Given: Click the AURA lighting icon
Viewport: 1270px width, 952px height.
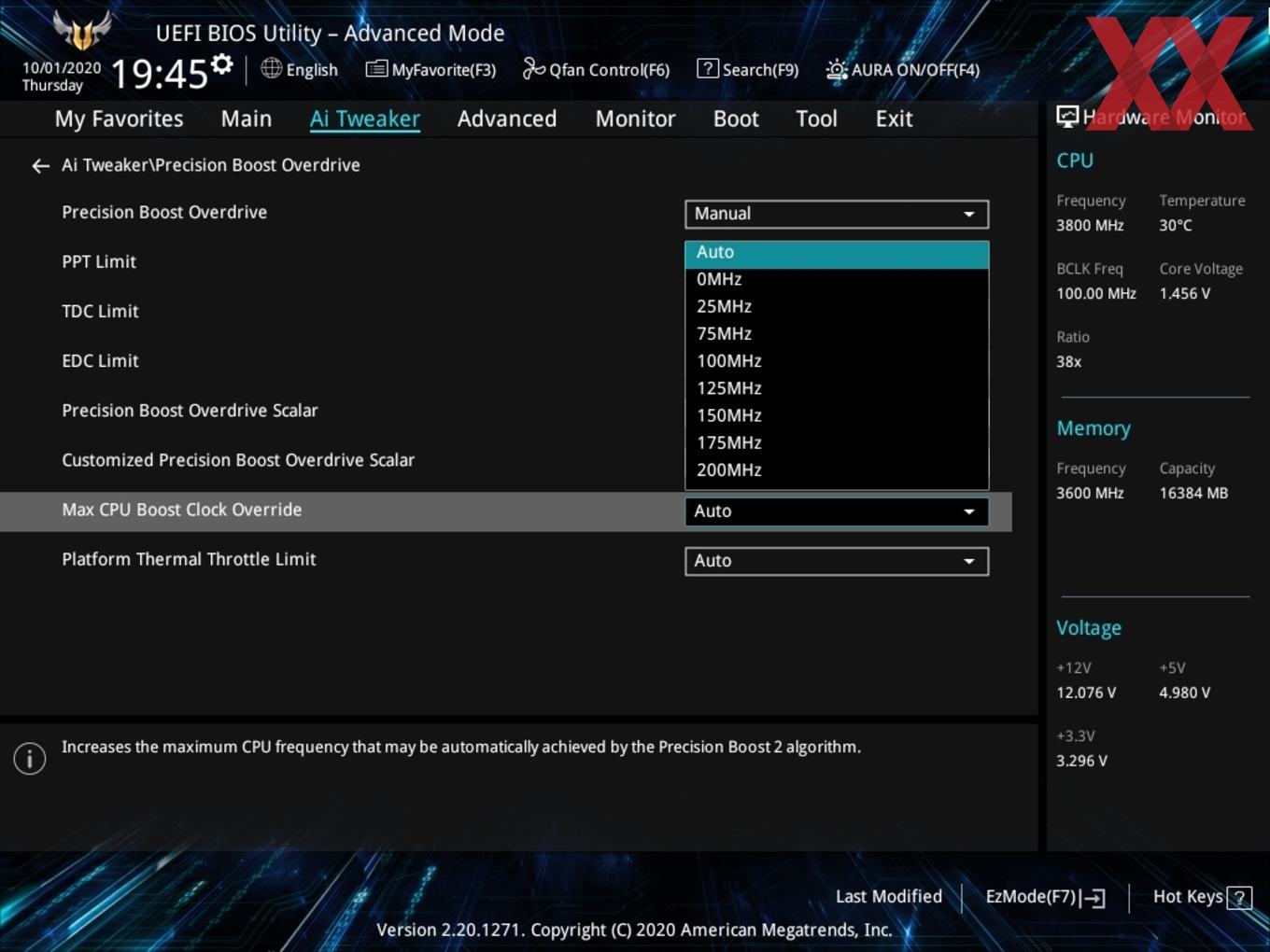Looking at the screenshot, I should click(837, 69).
